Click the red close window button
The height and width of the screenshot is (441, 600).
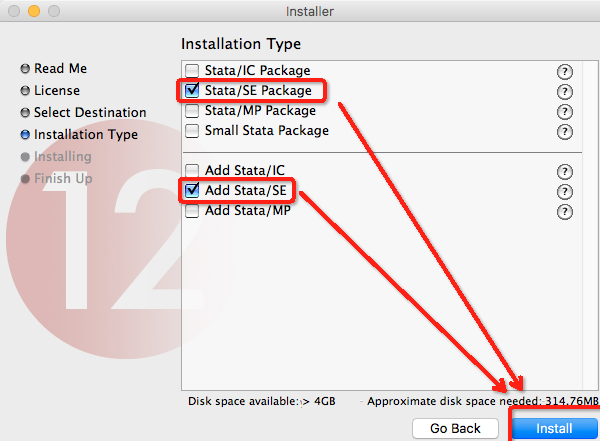[13, 13]
